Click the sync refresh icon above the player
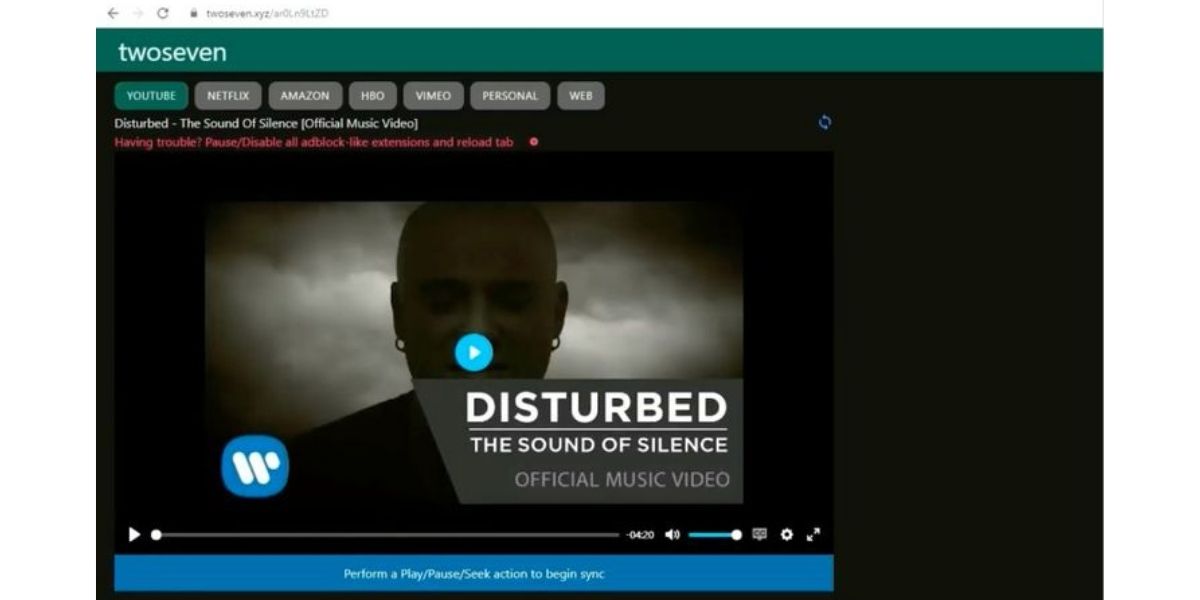The height and width of the screenshot is (600, 1200). [826, 122]
